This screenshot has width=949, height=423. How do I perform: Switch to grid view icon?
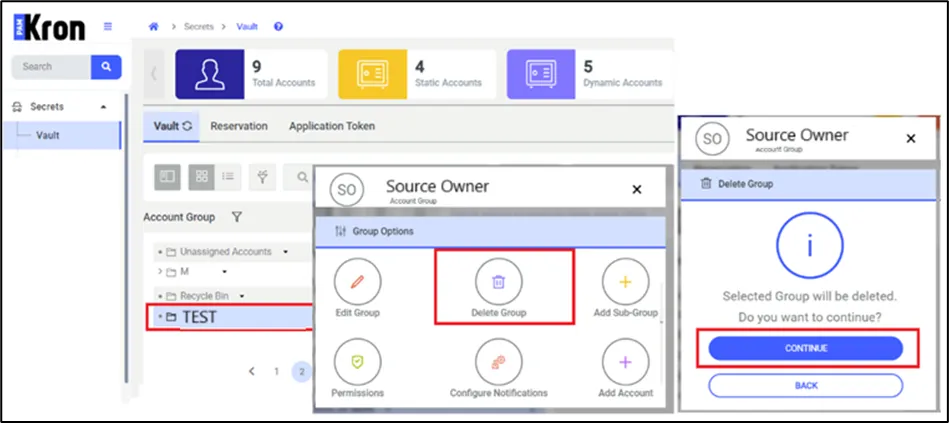pyautogui.click(x=202, y=177)
